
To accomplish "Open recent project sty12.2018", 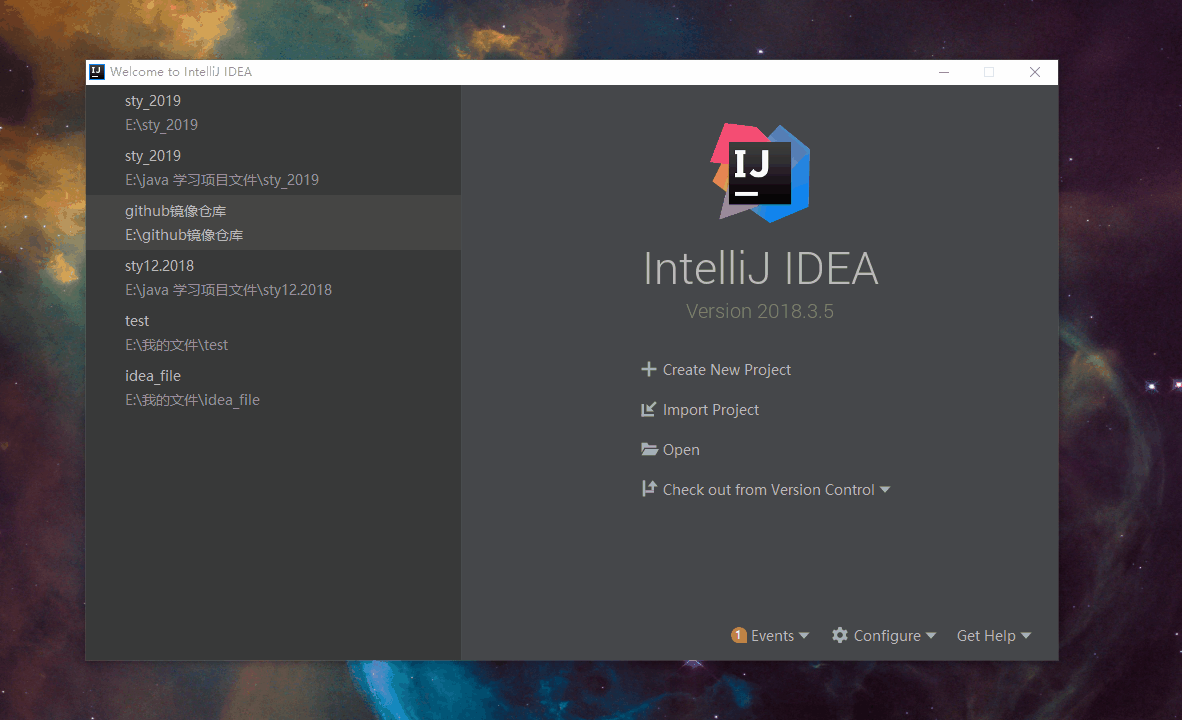I will 273,277.
